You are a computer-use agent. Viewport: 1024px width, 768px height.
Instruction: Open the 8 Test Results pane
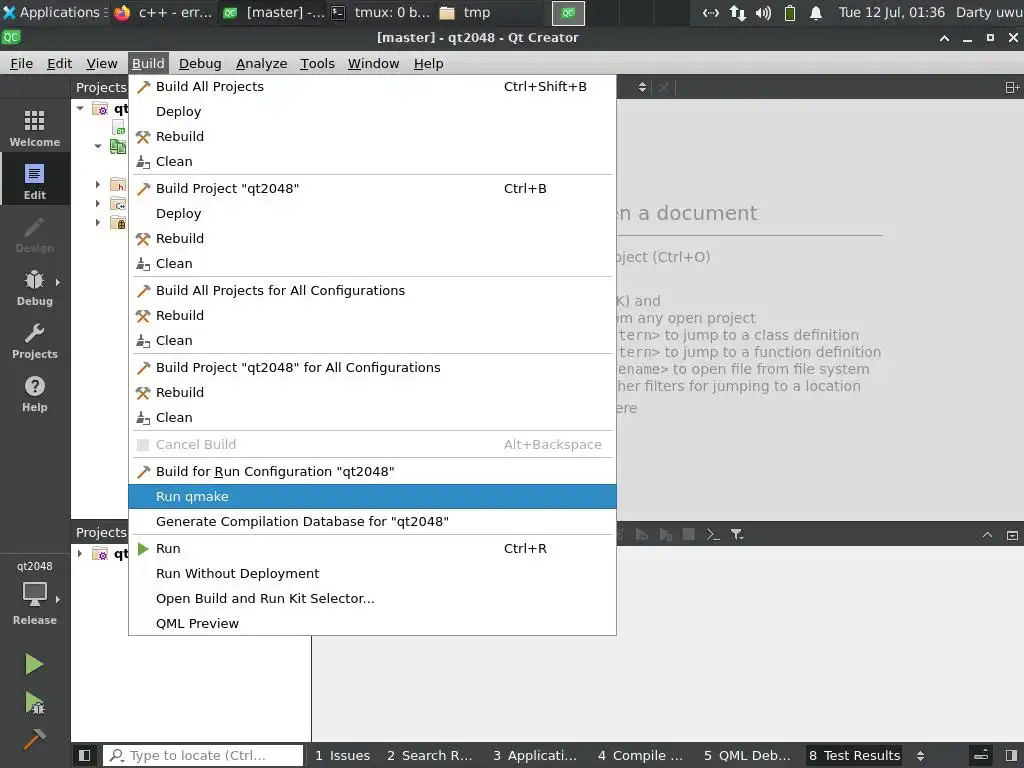tap(854, 756)
